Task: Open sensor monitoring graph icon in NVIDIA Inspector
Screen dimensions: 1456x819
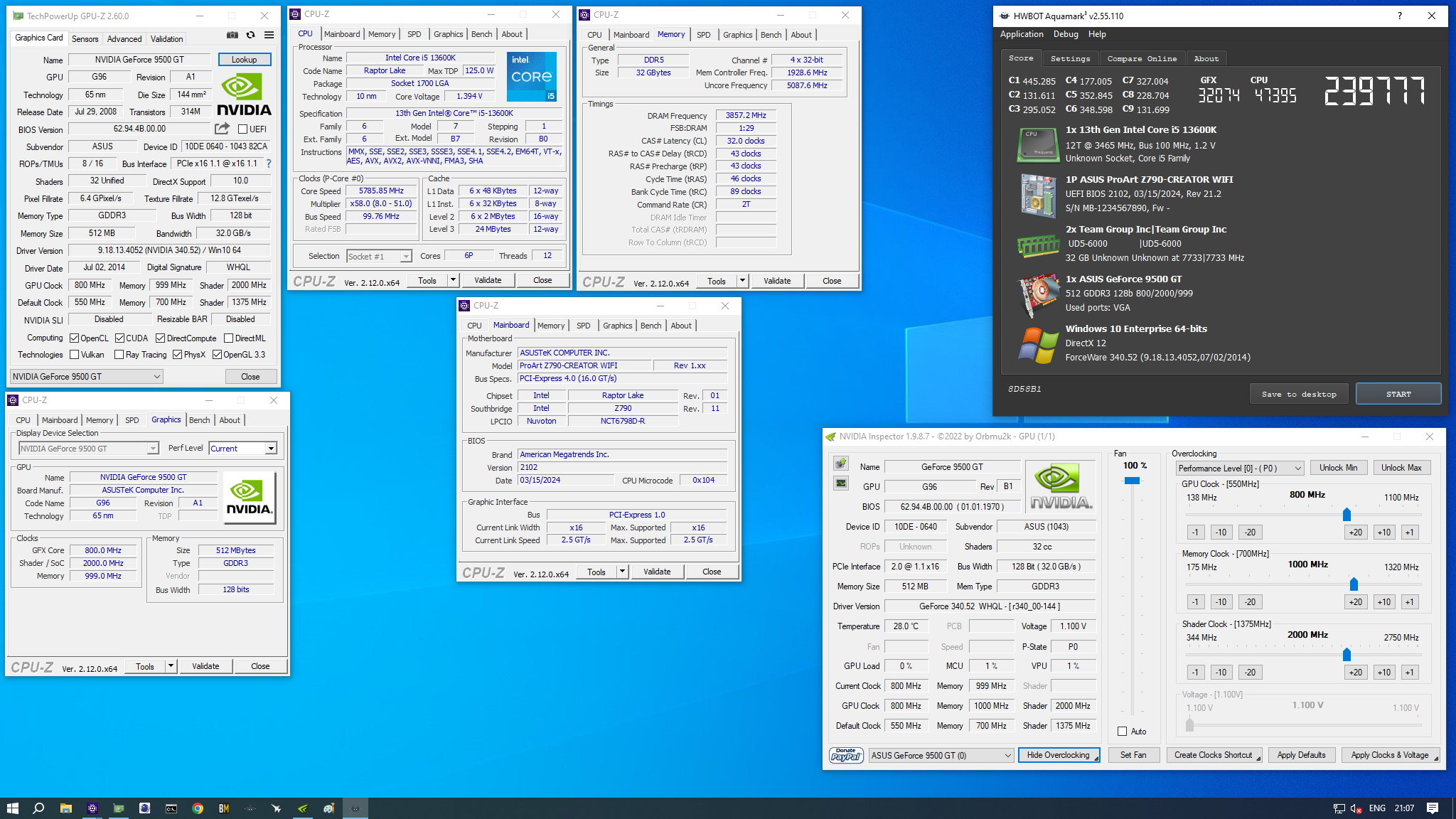Action: tap(841, 483)
